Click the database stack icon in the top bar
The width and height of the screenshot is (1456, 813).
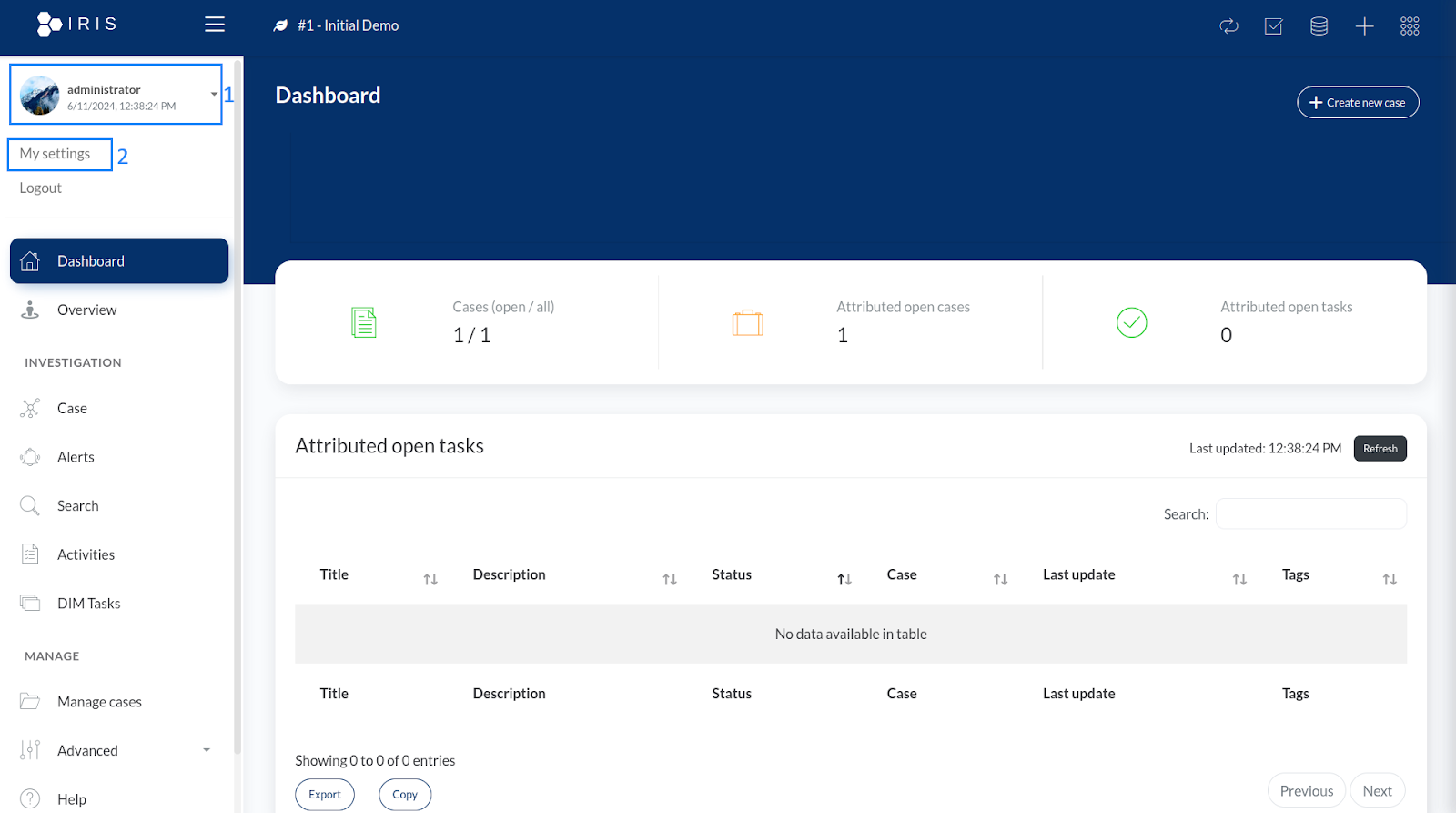pyautogui.click(x=1319, y=26)
